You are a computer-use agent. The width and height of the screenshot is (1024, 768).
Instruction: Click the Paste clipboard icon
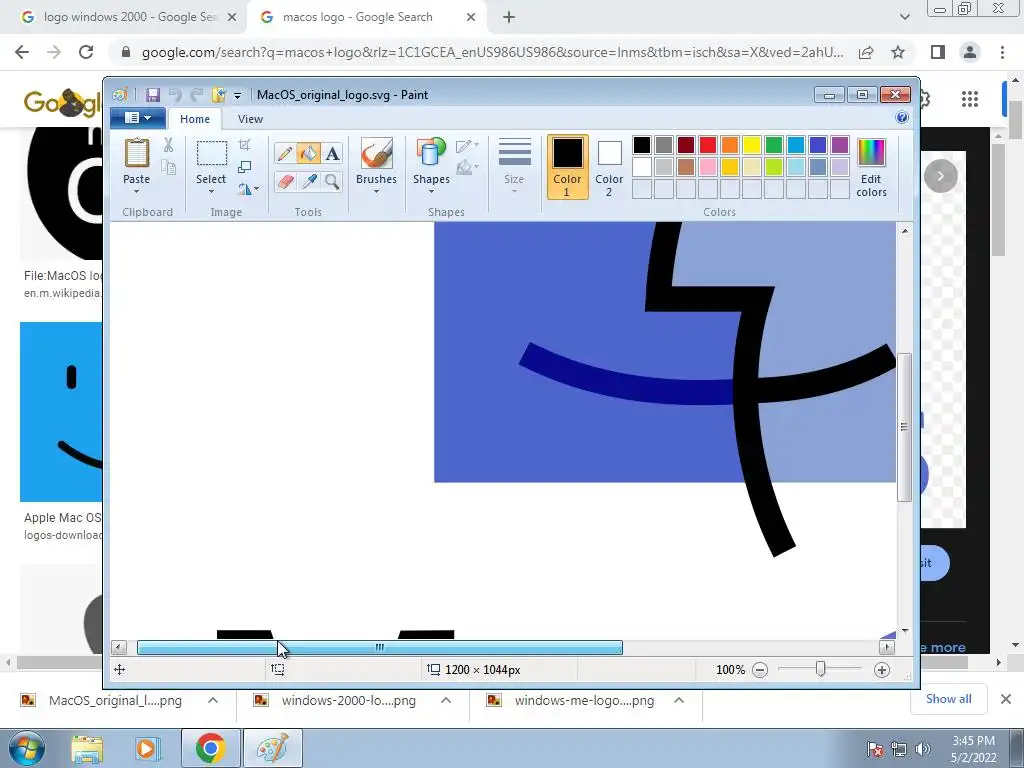click(x=136, y=154)
